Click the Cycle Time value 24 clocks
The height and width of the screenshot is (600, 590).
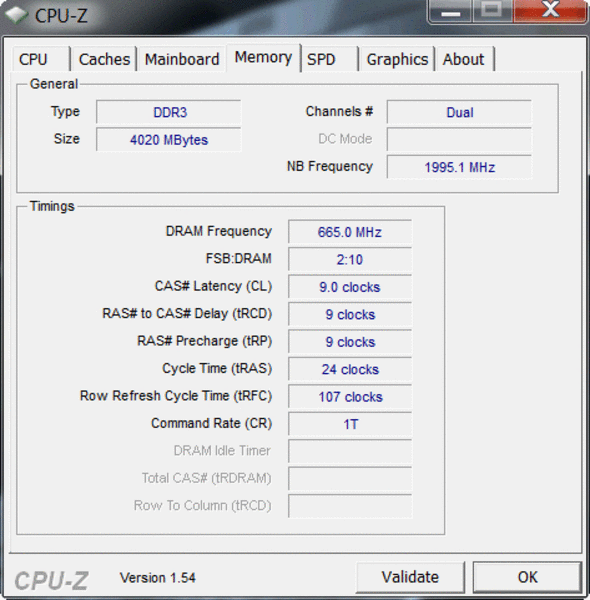(350, 370)
